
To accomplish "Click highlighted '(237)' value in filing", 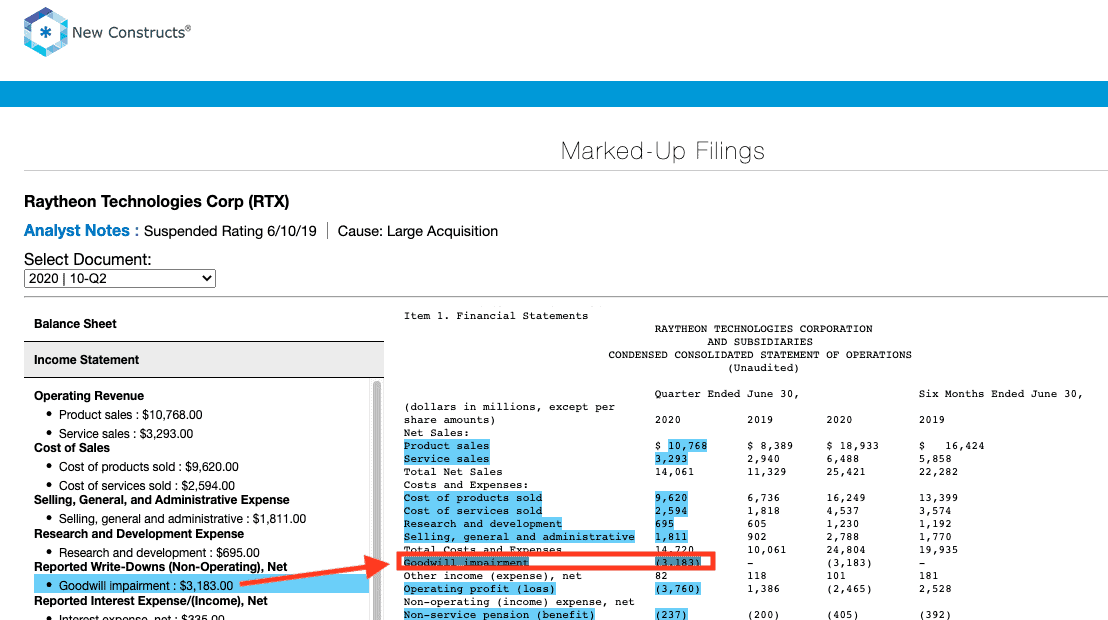I will pos(671,614).
